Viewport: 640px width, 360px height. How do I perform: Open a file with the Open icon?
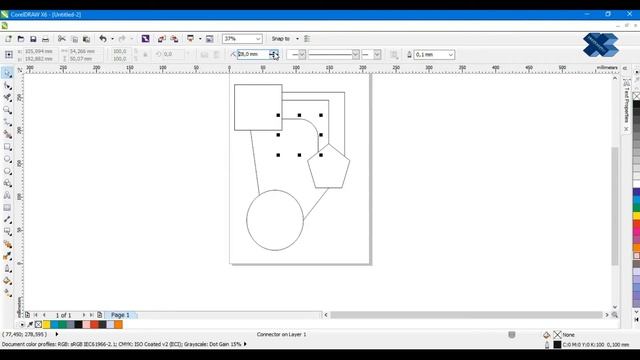pyautogui.click(x=21, y=39)
